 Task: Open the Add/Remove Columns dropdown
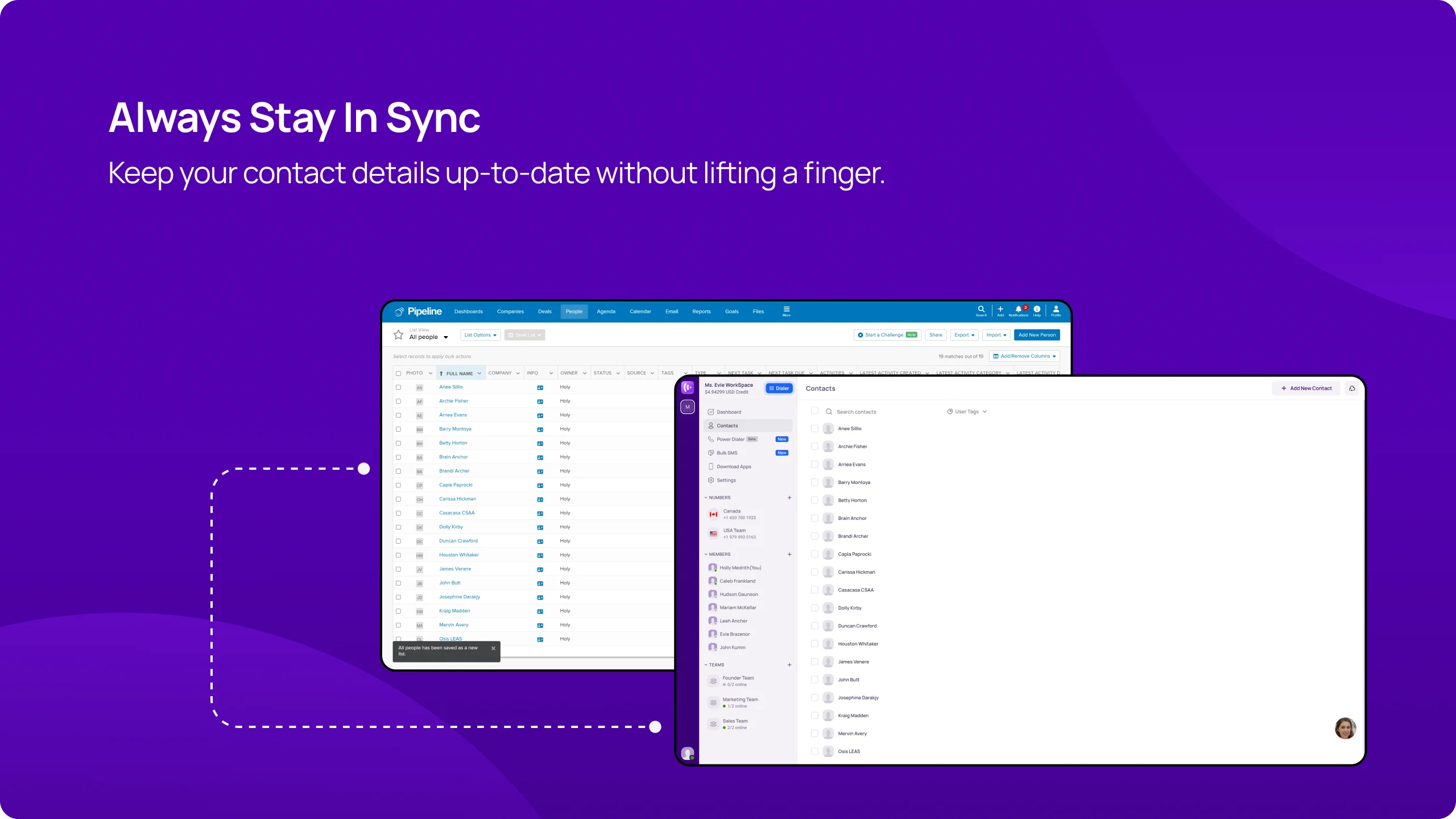1024,356
